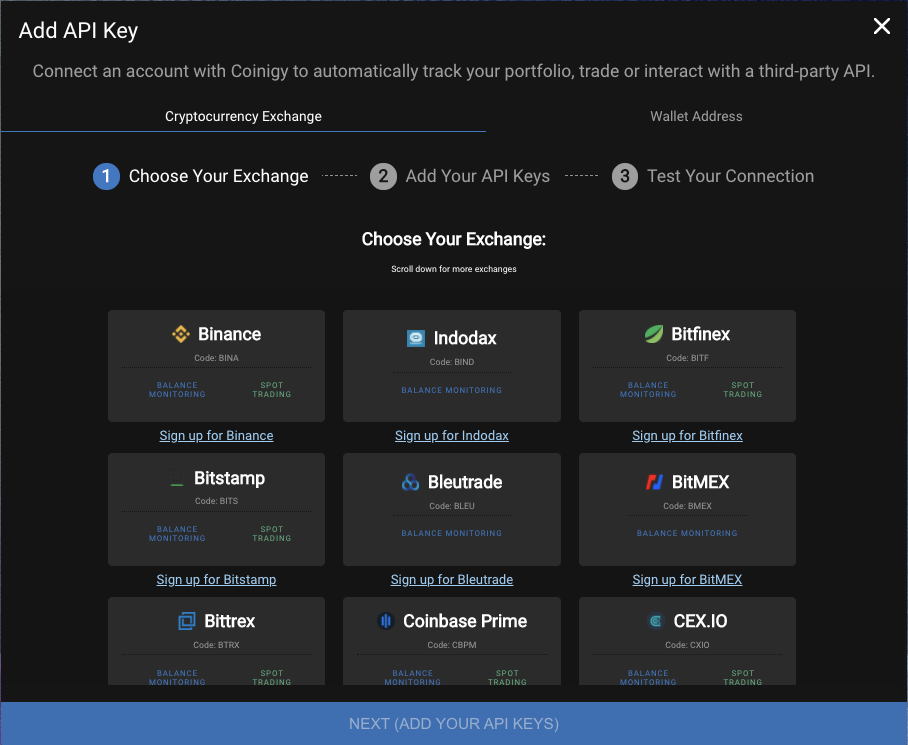Screen dimensions: 908x745
Task: Click the Bleutrade logo icon
Action: pyautogui.click(x=411, y=482)
